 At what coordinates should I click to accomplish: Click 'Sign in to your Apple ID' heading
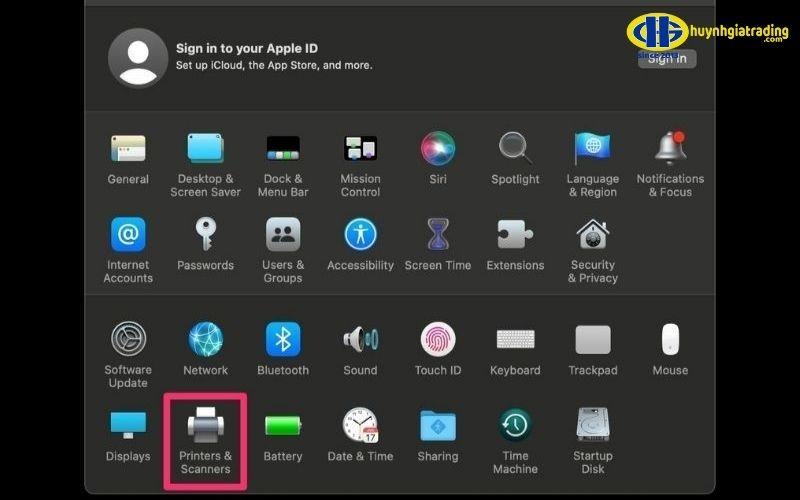(247, 48)
